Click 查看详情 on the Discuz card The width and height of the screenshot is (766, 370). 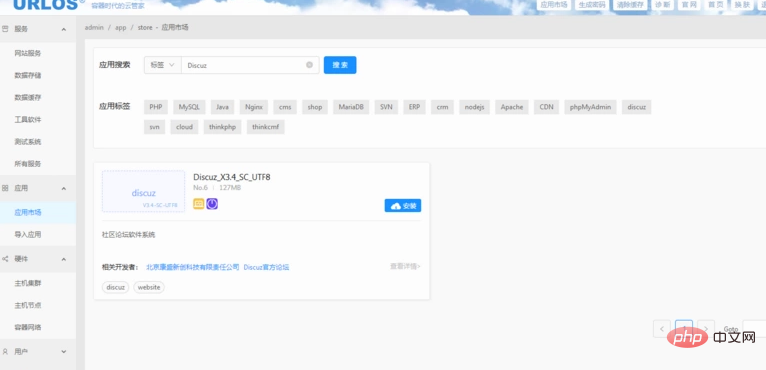pos(405,266)
